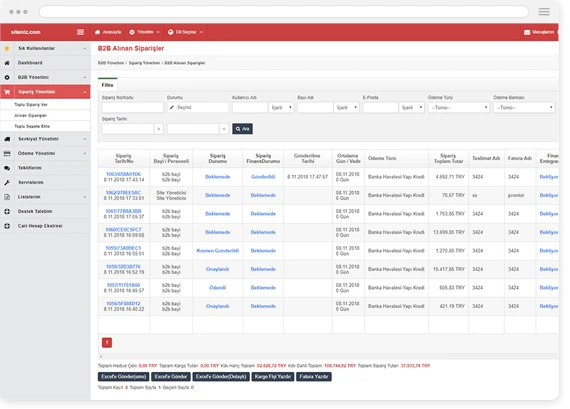Screen dimensions: 570x409
Task: Open Ödeme Bankası dropdown
Action: [x=524, y=108]
